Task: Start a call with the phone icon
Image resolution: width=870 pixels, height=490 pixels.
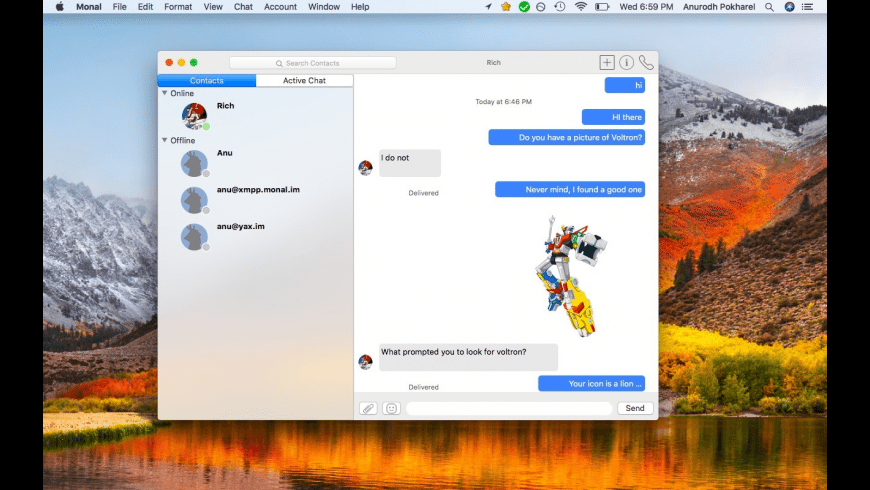Action: pos(646,62)
